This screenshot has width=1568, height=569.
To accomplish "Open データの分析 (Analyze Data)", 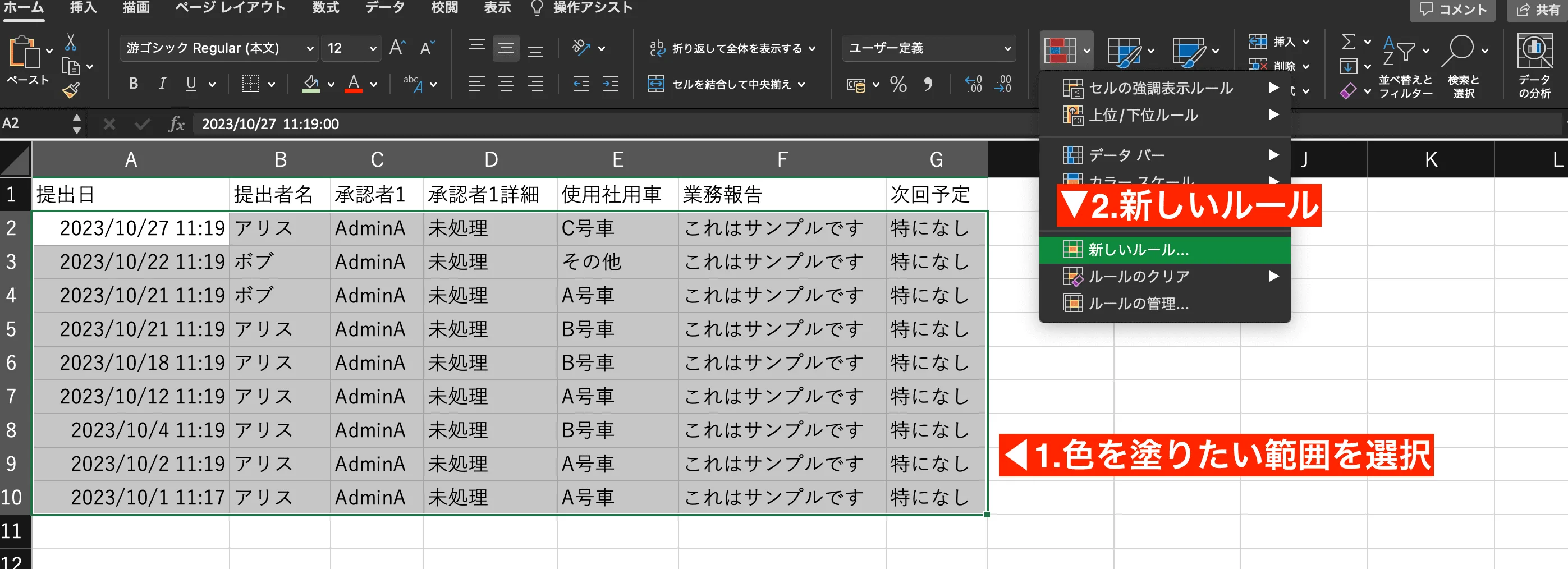I will pyautogui.click(x=1534, y=61).
